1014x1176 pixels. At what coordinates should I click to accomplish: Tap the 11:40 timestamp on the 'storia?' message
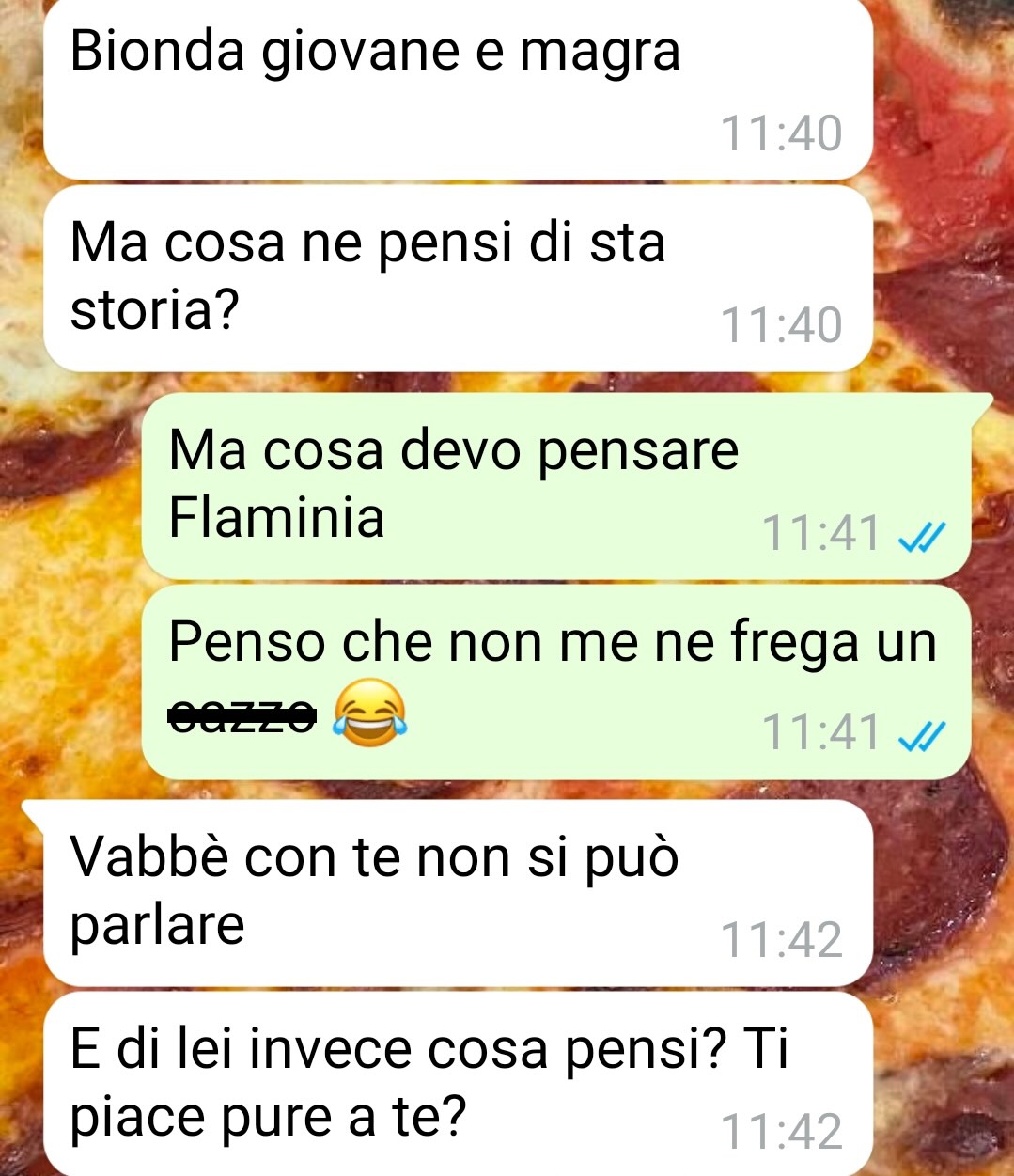point(781,325)
